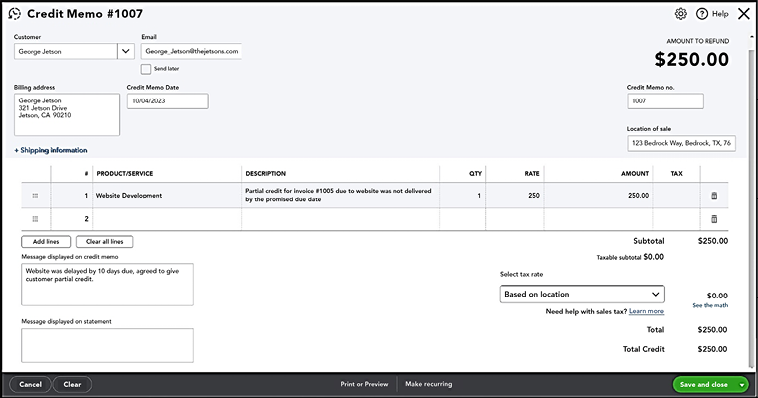
Task: Close the Credit Memo window
Action: click(x=743, y=14)
